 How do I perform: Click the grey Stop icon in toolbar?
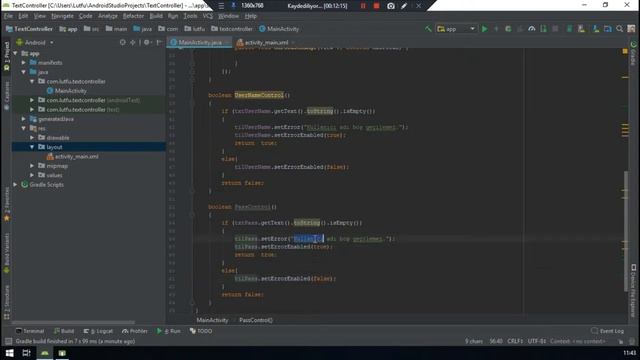555,29
